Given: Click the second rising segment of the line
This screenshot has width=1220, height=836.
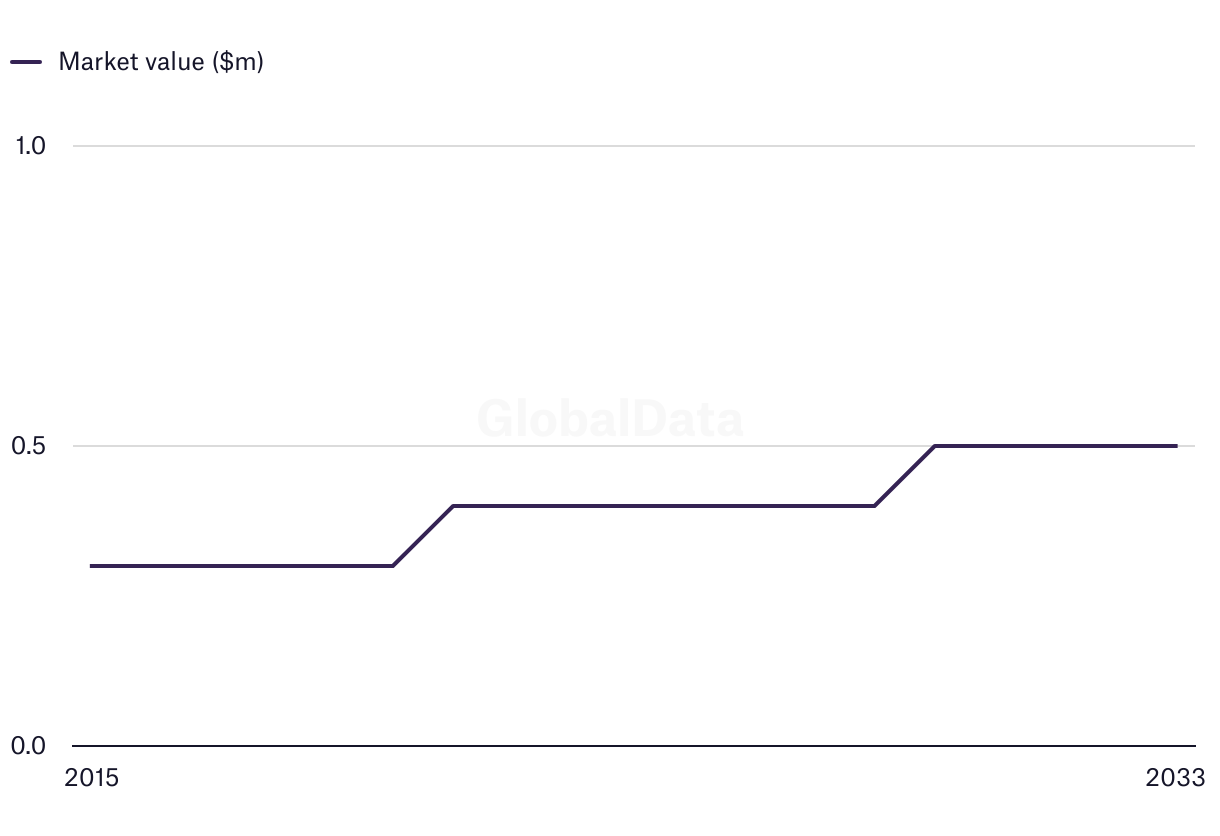Looking at the screenshot, I should pos(905,476).
